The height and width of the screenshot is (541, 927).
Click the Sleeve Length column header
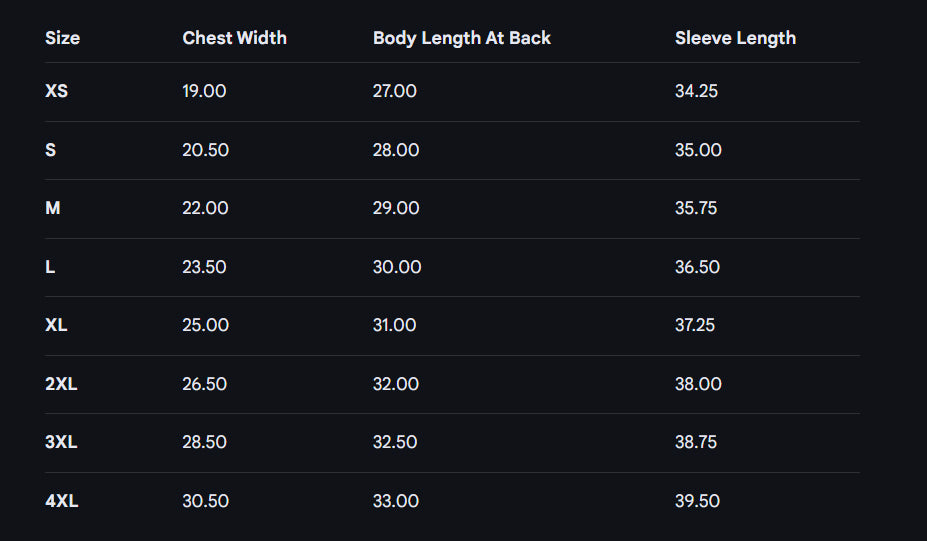click(x=735, y=38)
